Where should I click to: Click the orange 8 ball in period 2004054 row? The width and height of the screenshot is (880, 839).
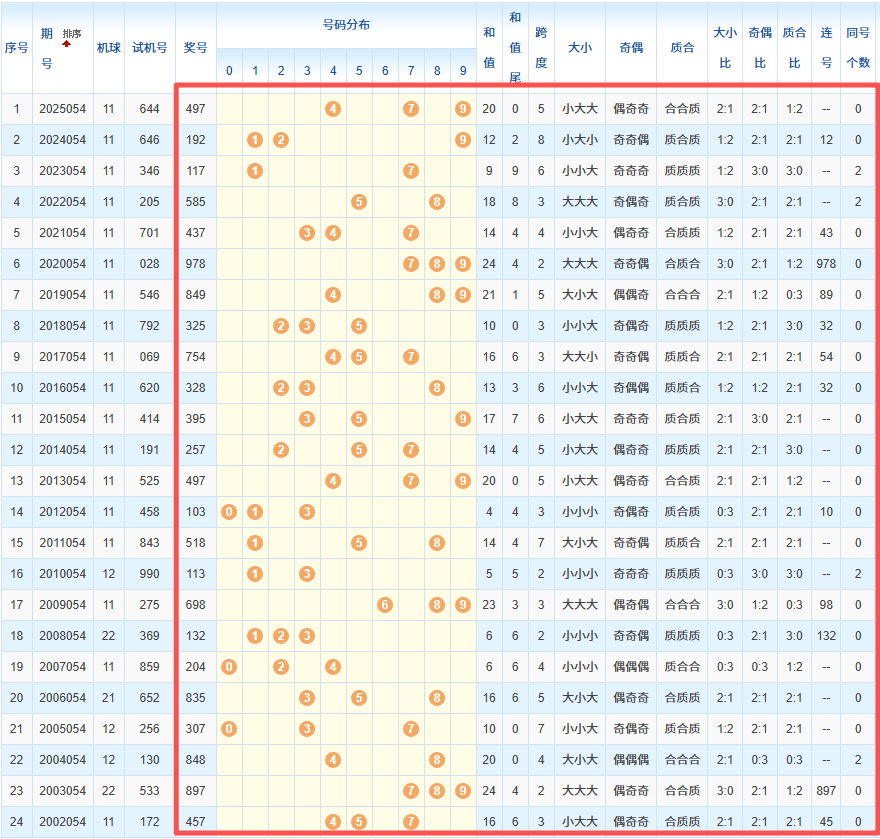coord(437,760)
